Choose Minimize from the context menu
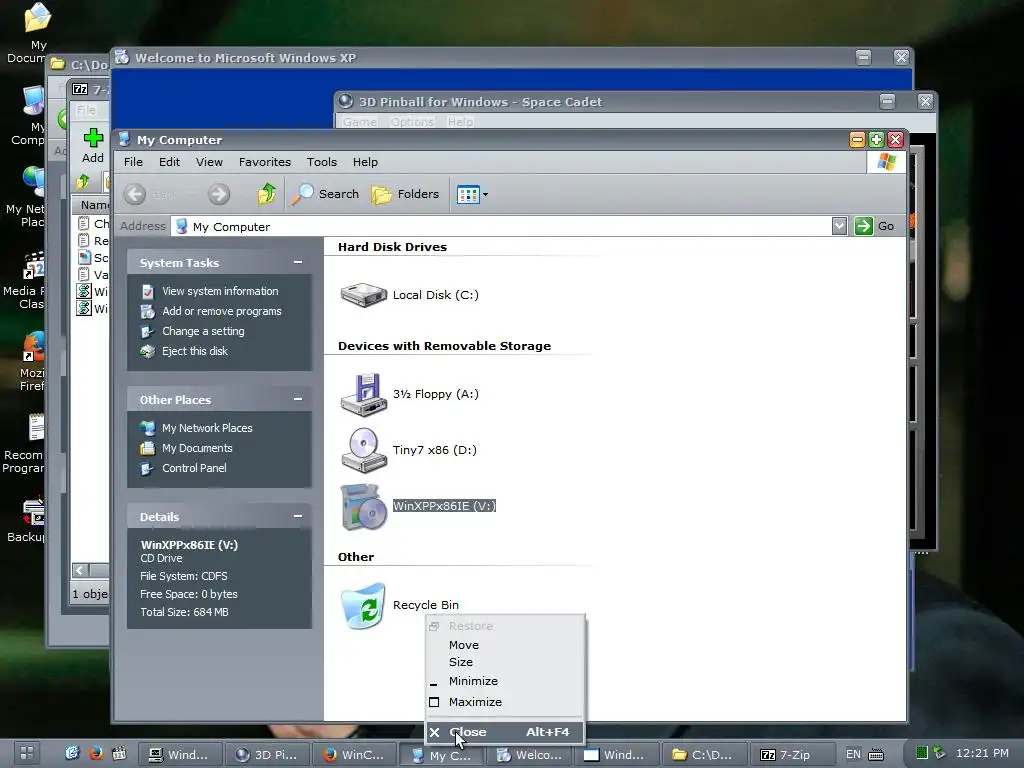The height and width of the screenshot is (768, 1024). 504,681
